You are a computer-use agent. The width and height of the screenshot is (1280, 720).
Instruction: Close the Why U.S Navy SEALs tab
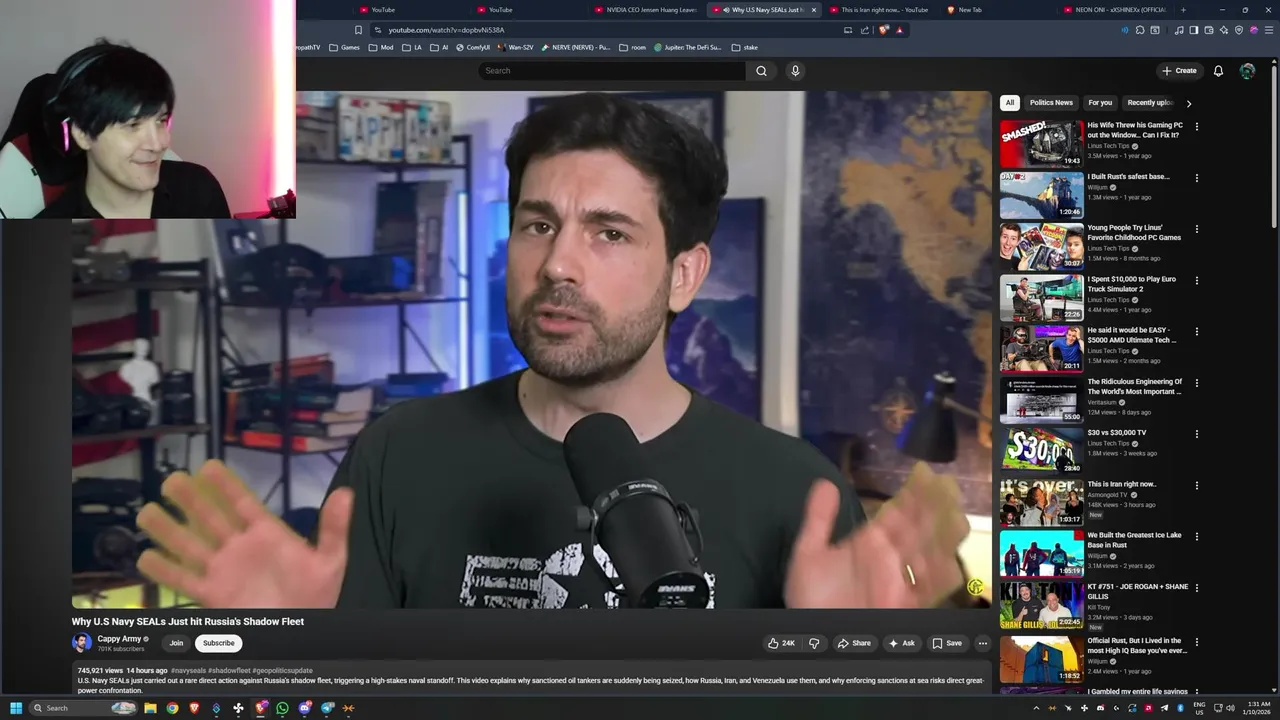click(x=814, y=10)
